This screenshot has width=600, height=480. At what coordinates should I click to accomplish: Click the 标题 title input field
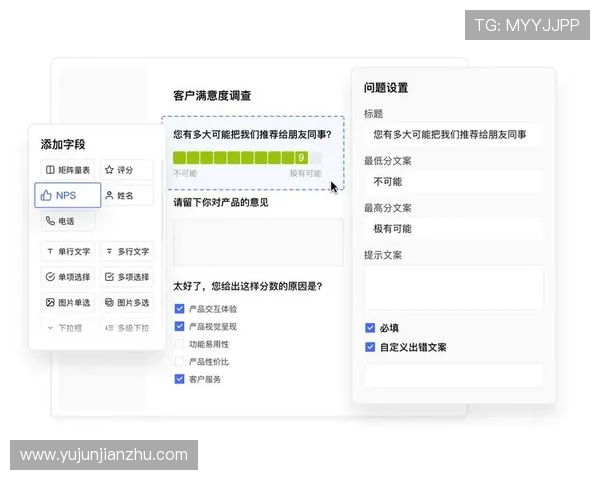(453, 134)
